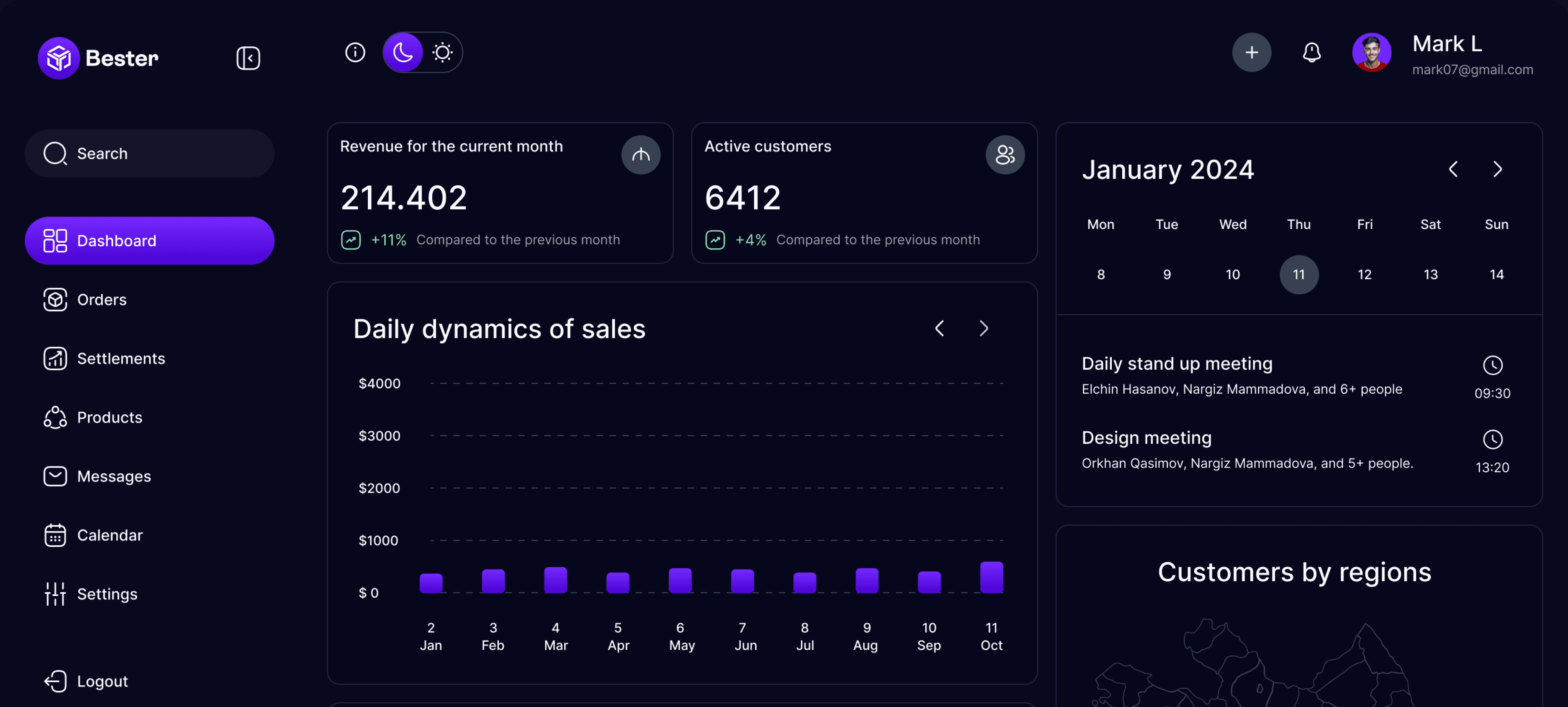Open notifications bell icon

pos(1311,53)
